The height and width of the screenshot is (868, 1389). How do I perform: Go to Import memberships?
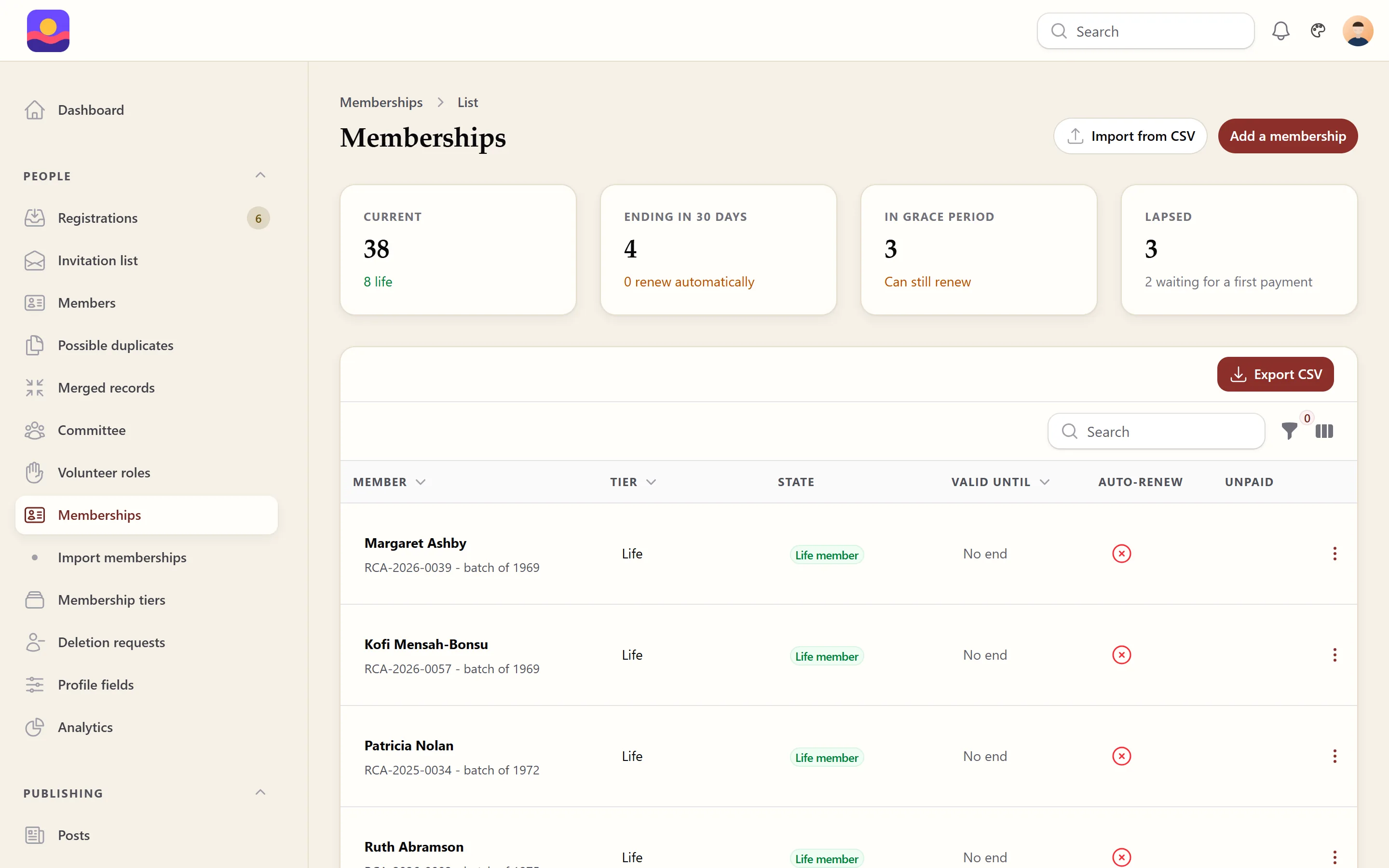pyautogui.click(x=146, y=557)
